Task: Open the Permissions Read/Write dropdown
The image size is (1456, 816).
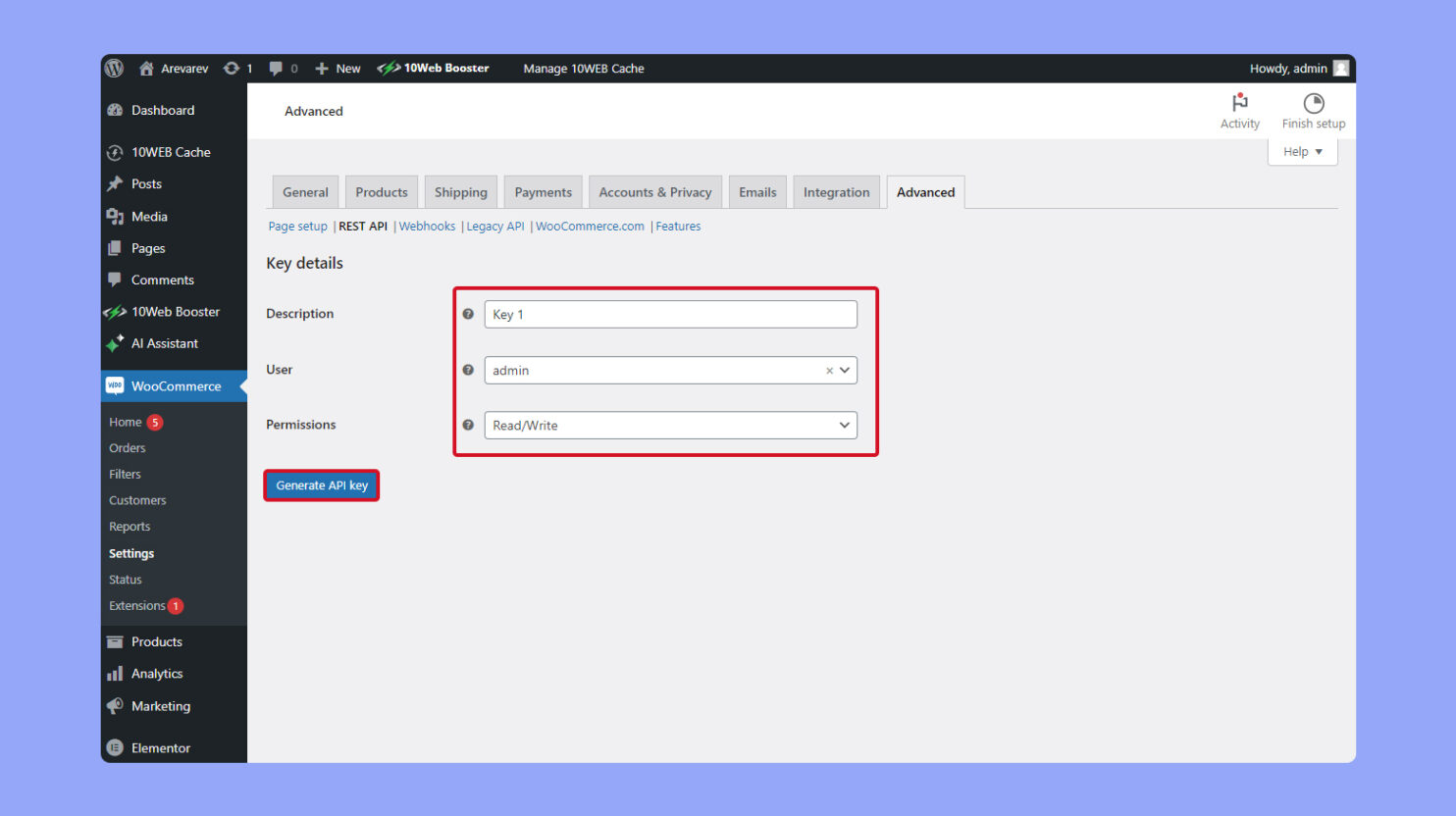Action: point(843,425)
